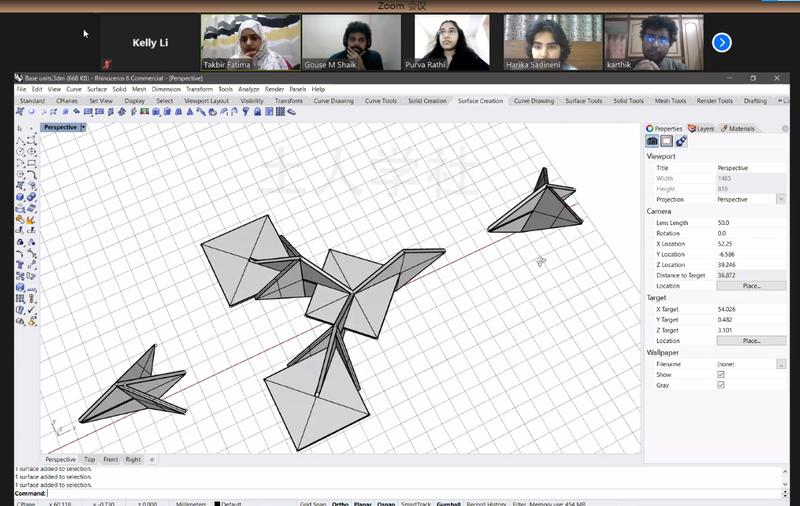Select the Arc tool
Image resolution: width=800 pixels, height=506 pixels.
20,163
